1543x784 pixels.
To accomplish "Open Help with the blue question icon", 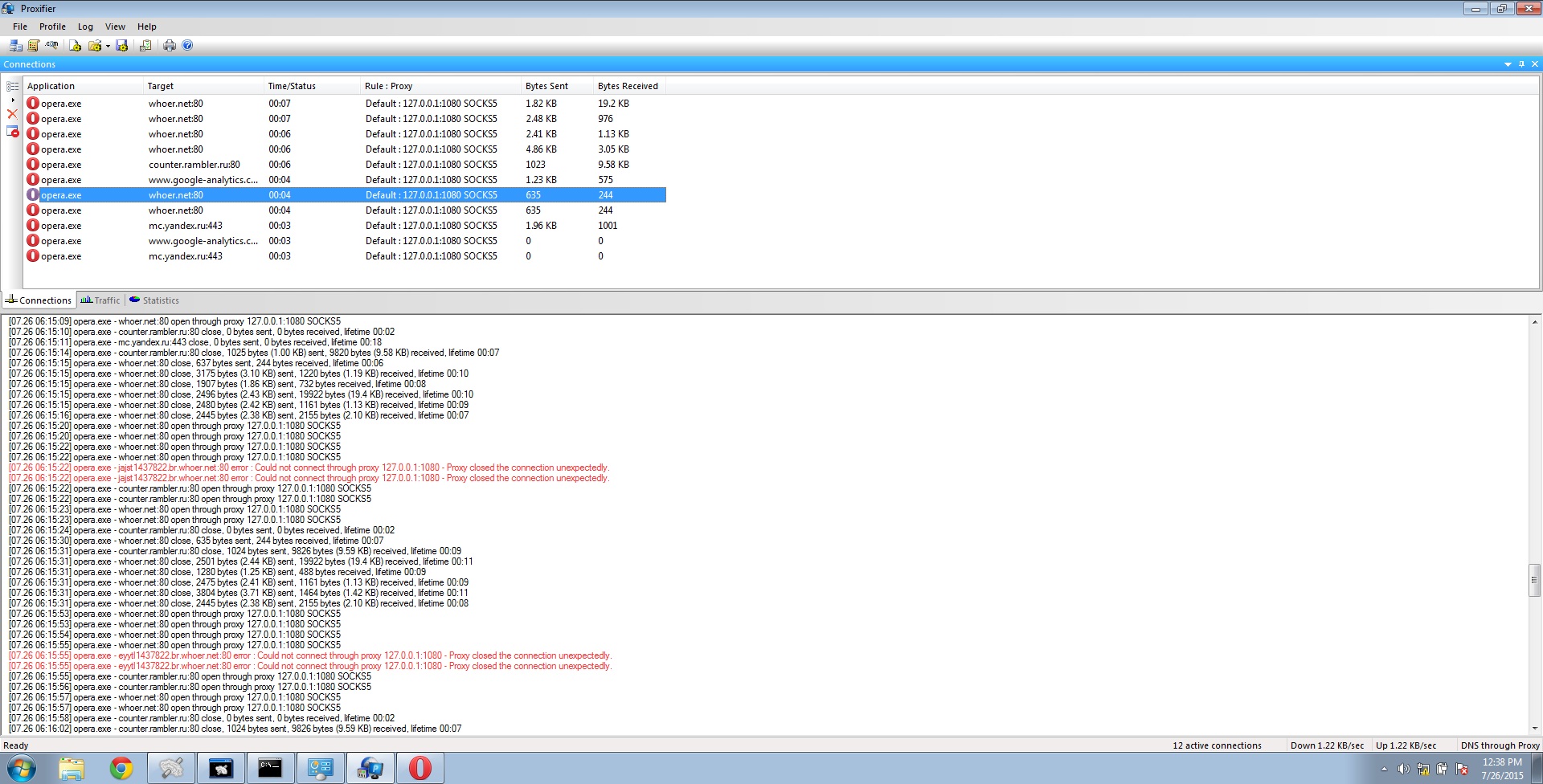I will point(187,46).
